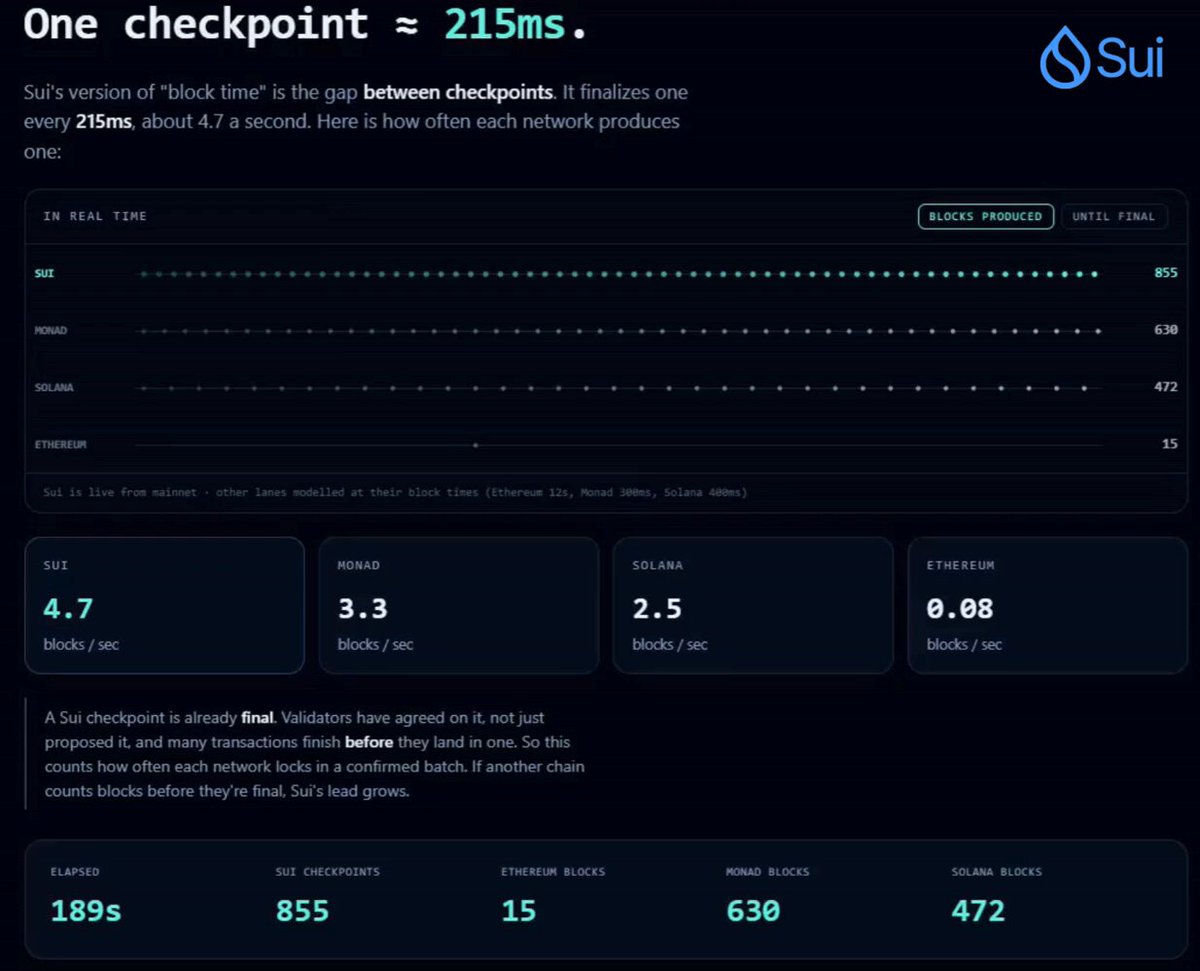The width and height of the screenshot is (1200, 971).
Task: Switch to the UNTIL FINAL view
Action: [x=1113, y=216]
